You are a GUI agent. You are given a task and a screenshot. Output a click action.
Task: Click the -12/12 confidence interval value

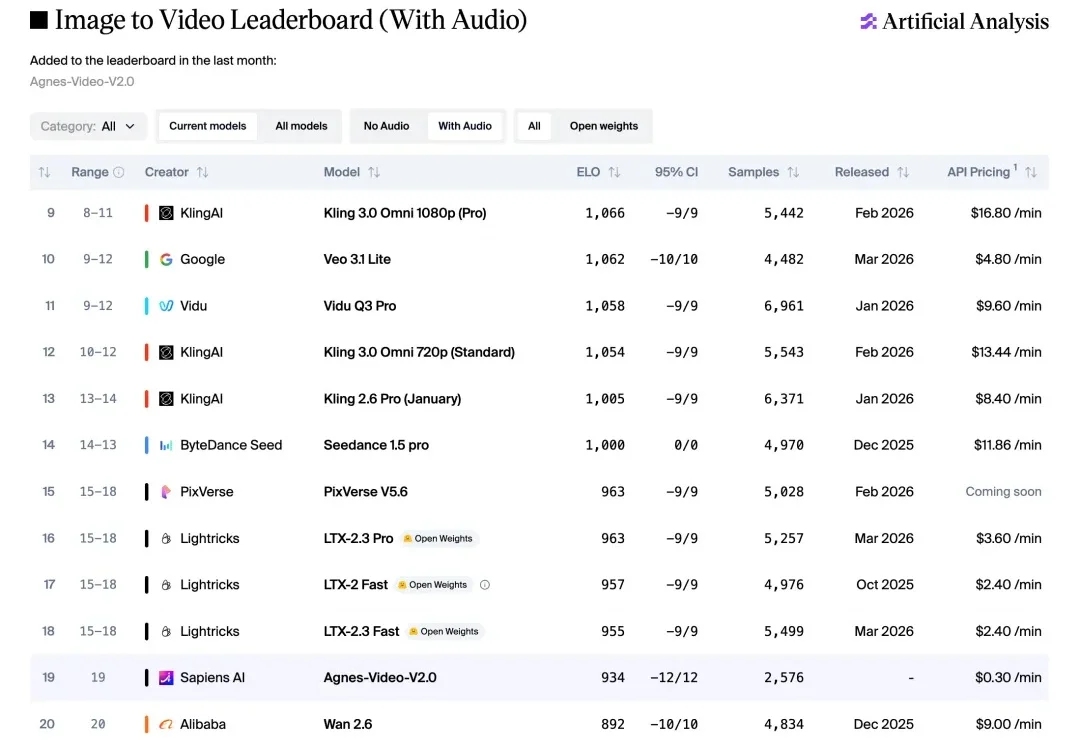tap(674, 678)
